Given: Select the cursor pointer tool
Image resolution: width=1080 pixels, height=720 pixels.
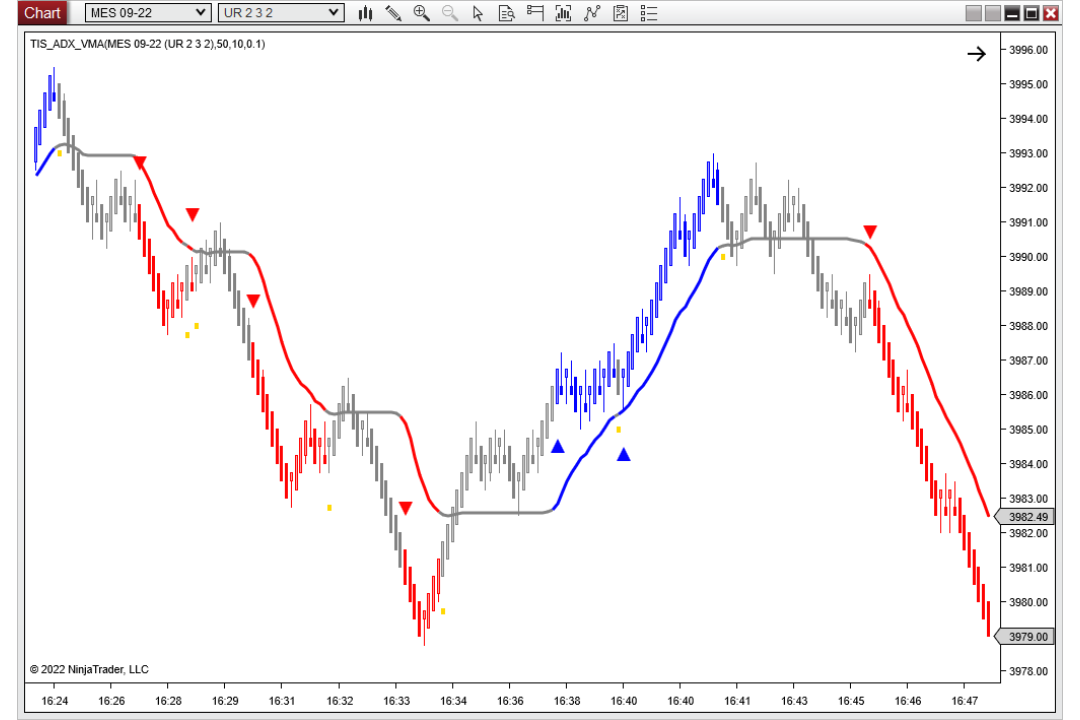Looking at the screenshot, I should click(478, 13).
